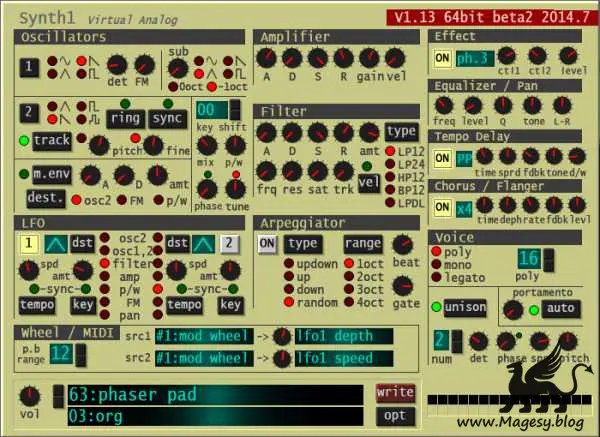Click the ring button

click(x=126, y=119)
